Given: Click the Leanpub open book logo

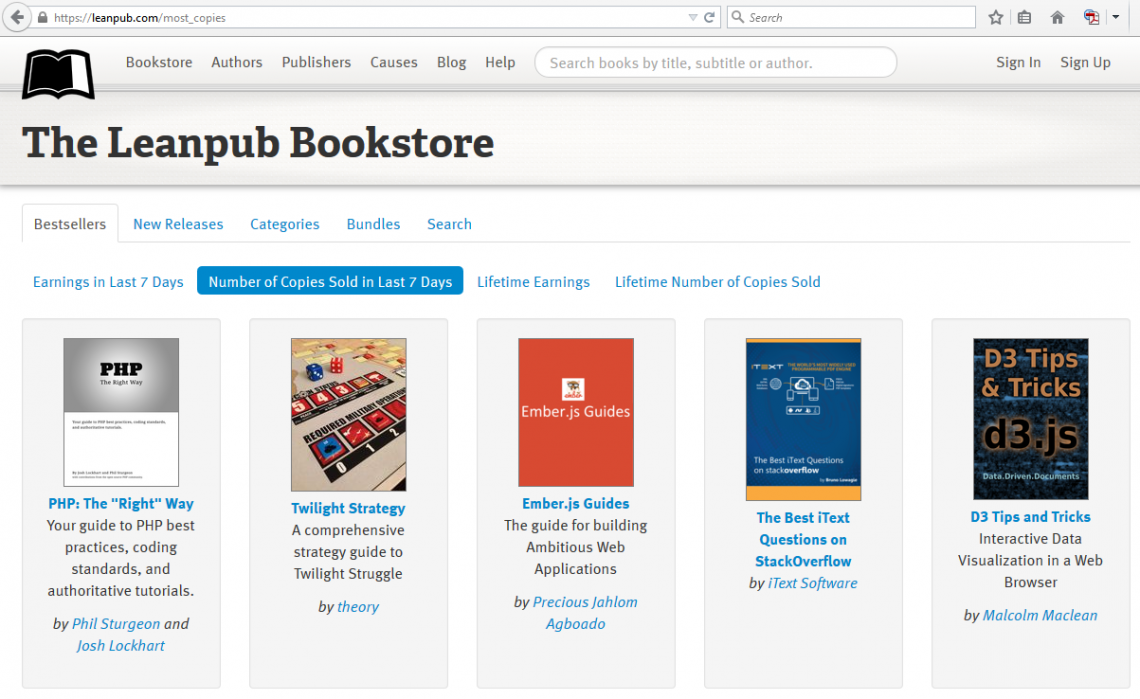Looking at the screenshot, I should click(x=58, y=74).
